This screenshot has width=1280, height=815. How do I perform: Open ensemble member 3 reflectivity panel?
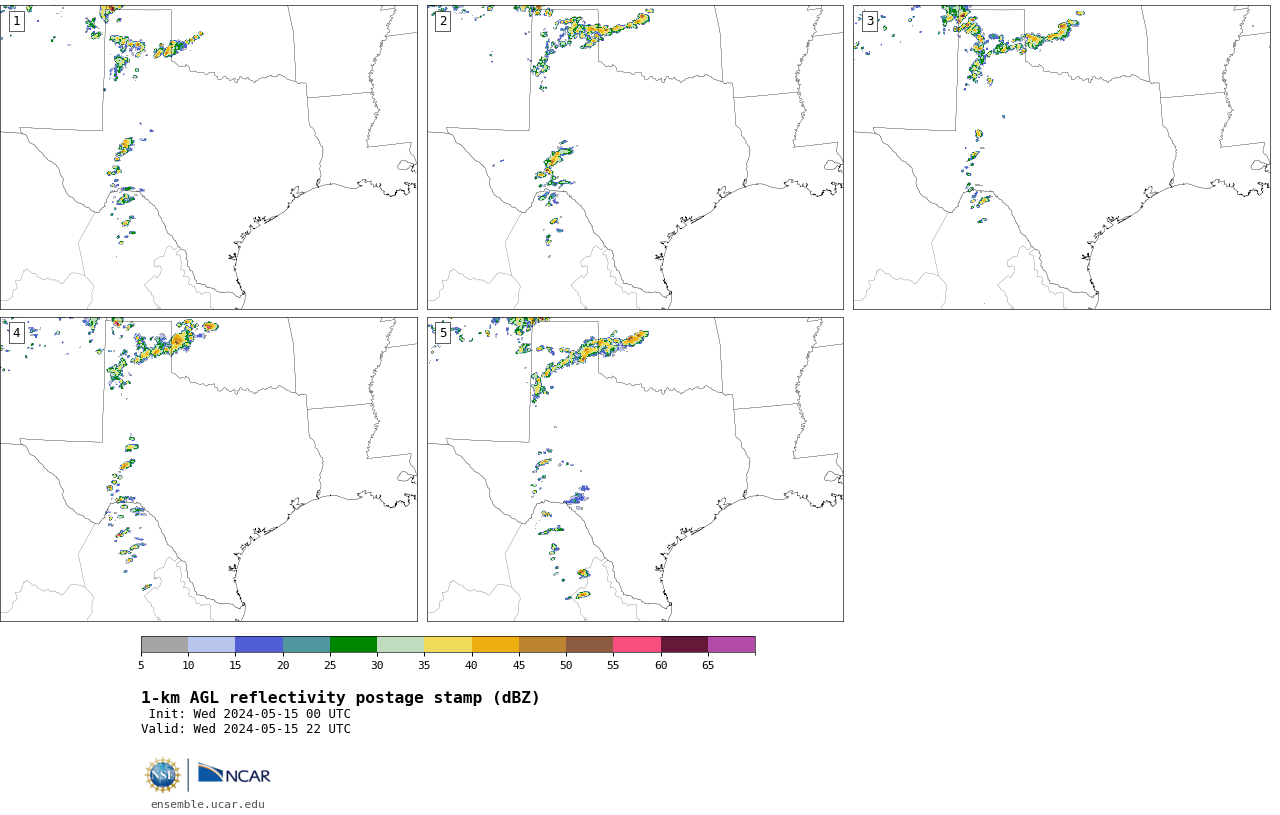coord(1061,157)
